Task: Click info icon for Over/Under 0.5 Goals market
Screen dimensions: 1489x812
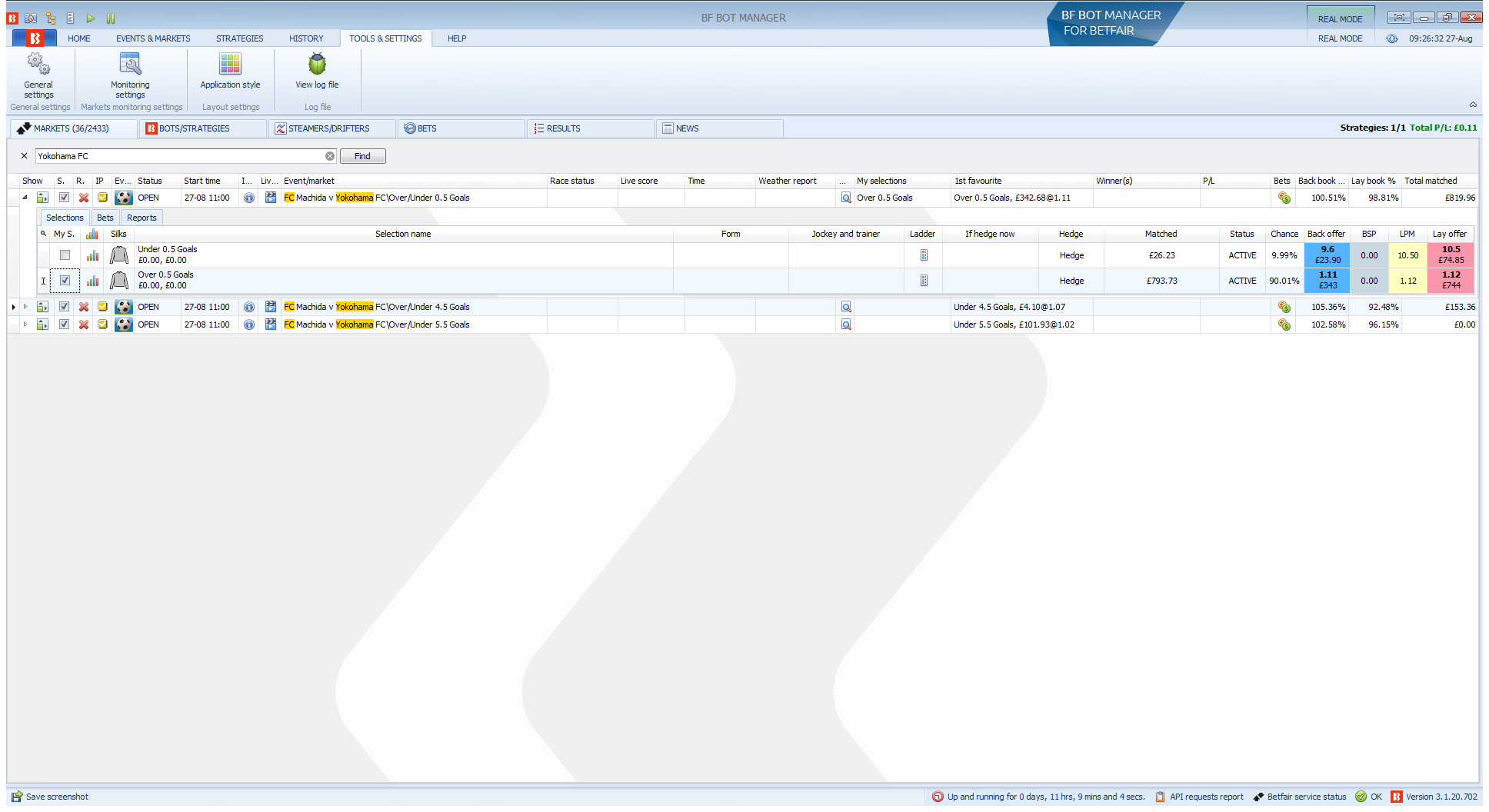Action: (x=249, y=198)
